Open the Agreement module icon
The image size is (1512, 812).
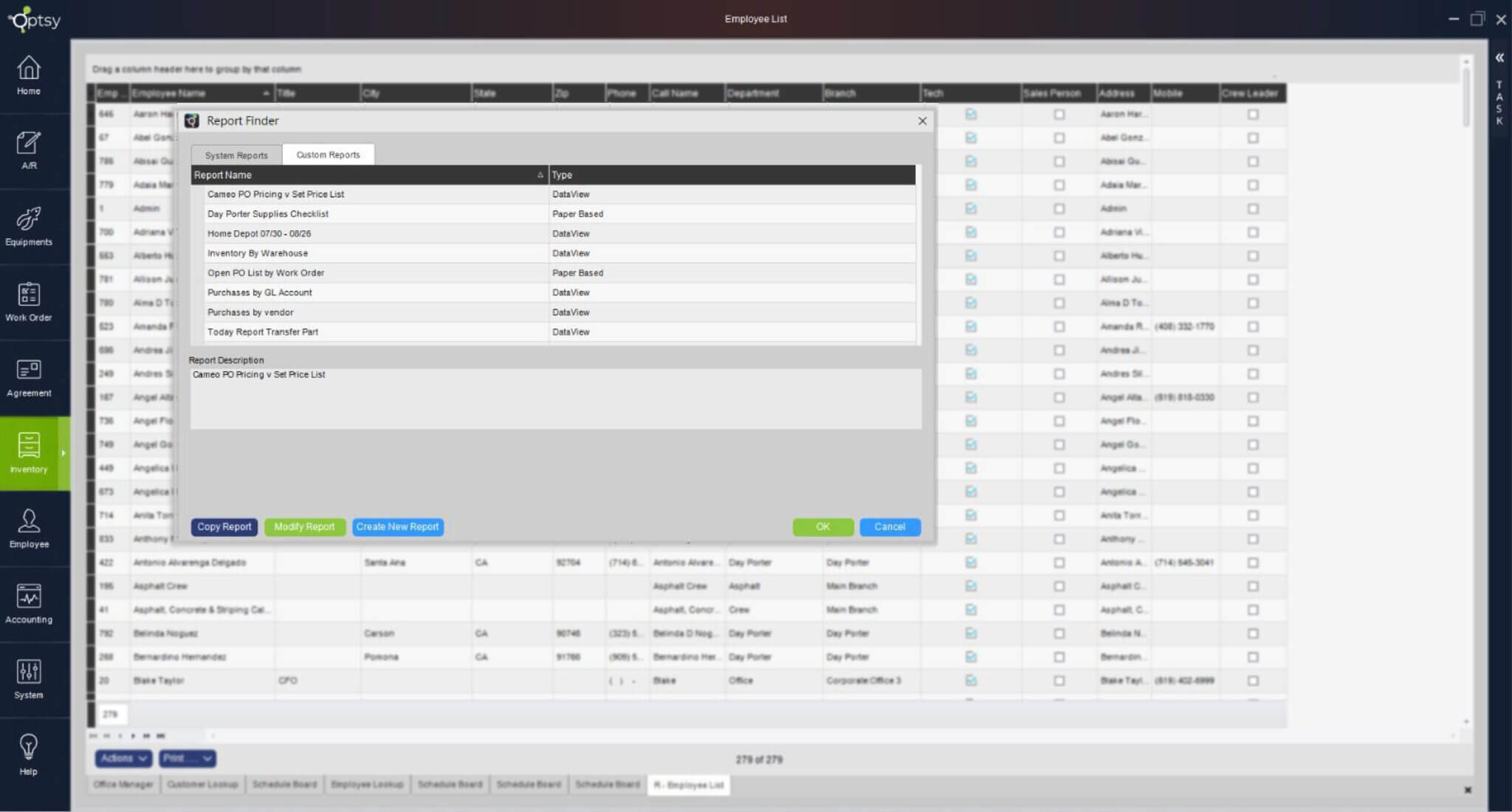pos(29,377)
